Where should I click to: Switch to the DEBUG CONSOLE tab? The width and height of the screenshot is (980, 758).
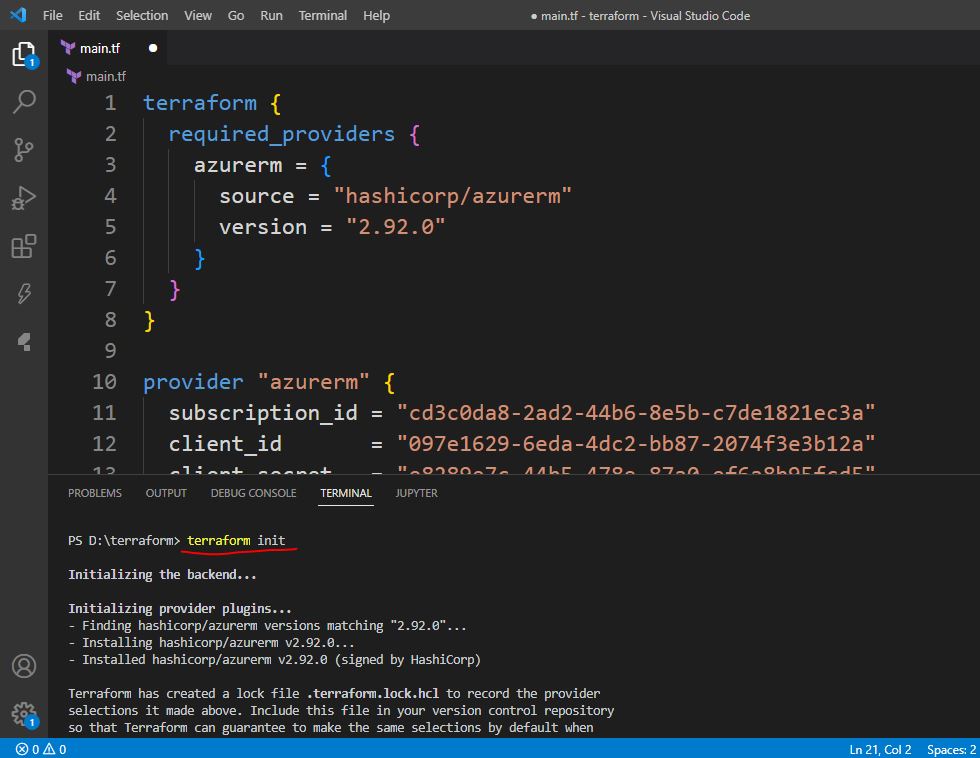pos(253,493)
